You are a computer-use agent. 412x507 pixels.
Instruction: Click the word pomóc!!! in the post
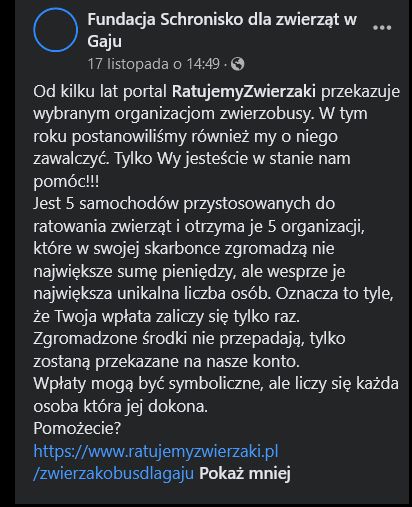66,182
